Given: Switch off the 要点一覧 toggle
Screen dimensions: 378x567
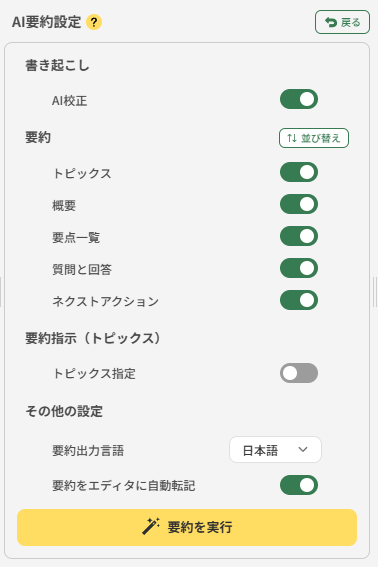Looking at the screenshot, I should pos(299,236).
